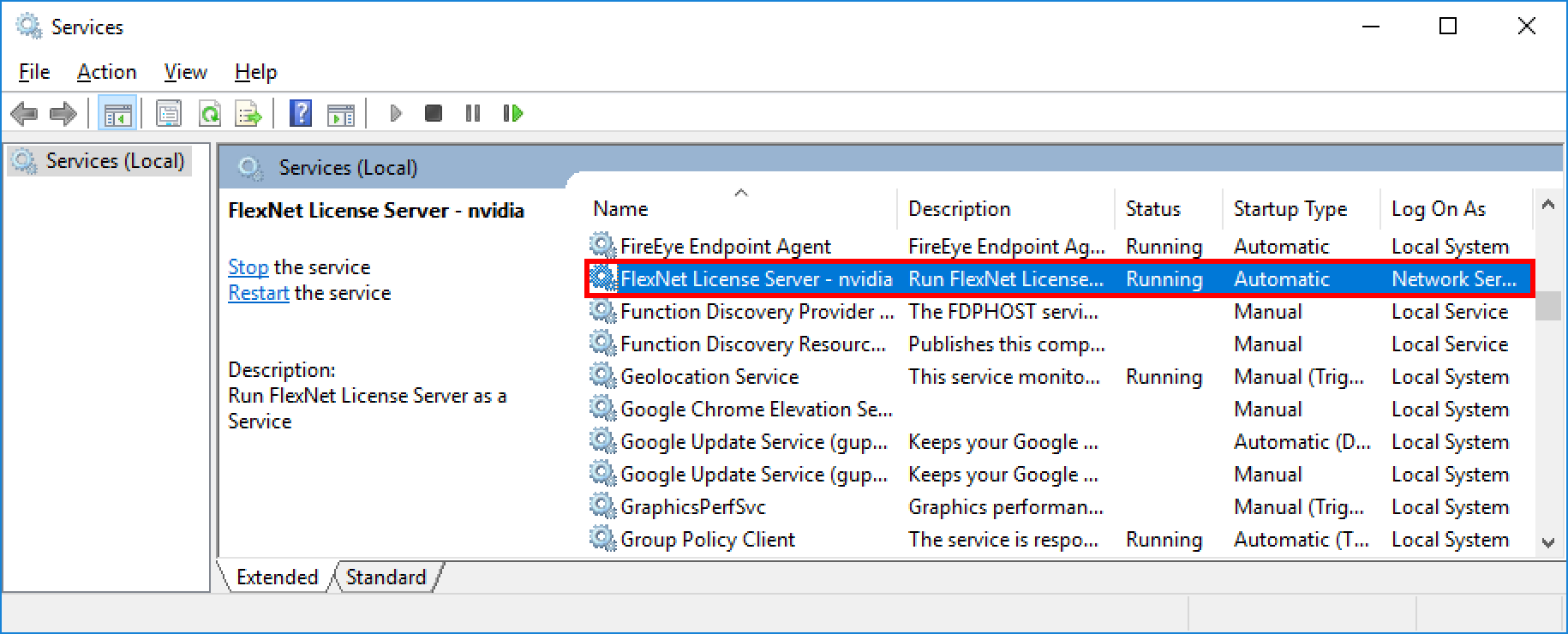Image resolution: width=1568 pixels, height=634 pixels.
Task: Click the Refresh toolbar icon
Action: 209,113
